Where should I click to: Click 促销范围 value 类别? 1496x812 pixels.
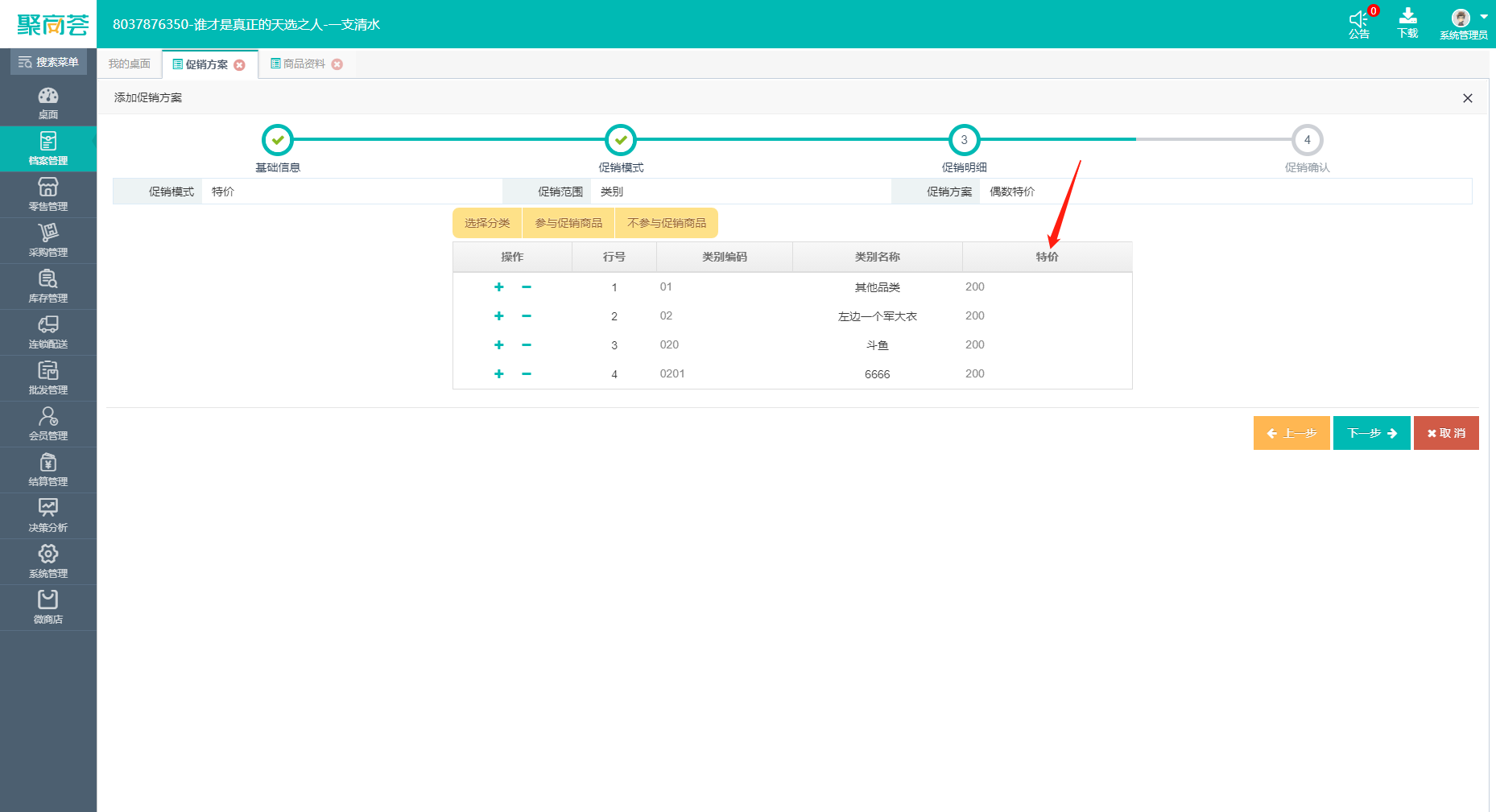click(x=612, y=192)
